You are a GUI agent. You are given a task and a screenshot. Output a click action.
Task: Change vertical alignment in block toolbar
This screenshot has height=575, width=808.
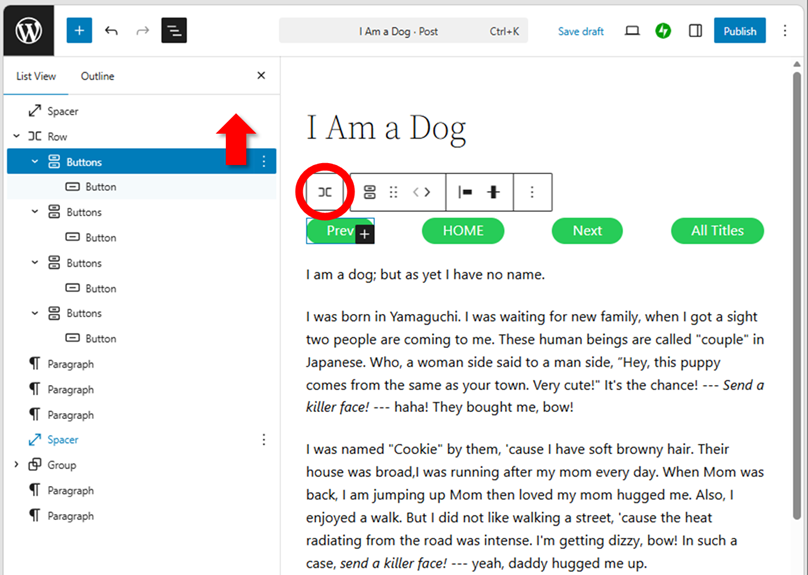coord(493,192)
